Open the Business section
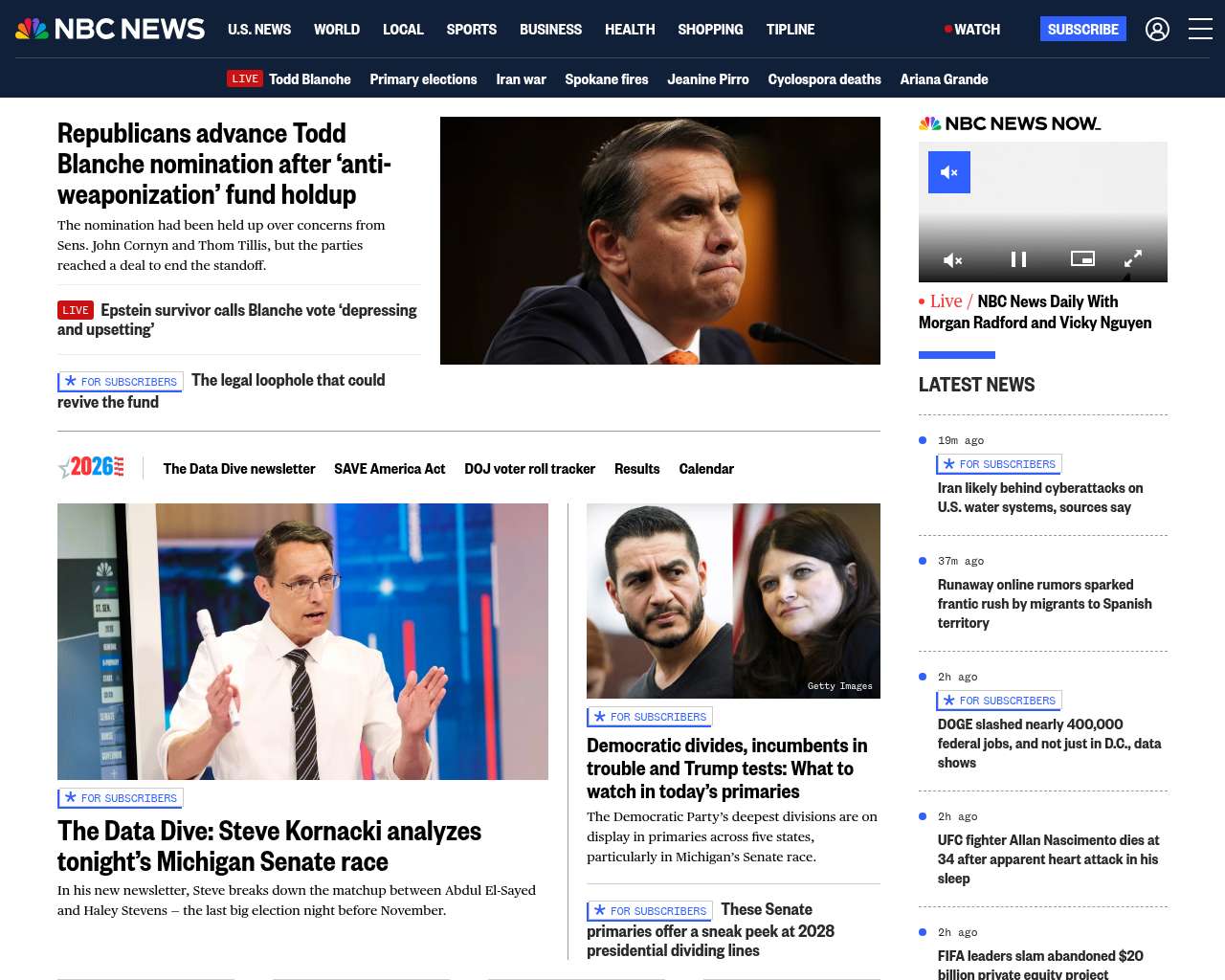Screen dimensions: 1225x980 click(550, 30)
